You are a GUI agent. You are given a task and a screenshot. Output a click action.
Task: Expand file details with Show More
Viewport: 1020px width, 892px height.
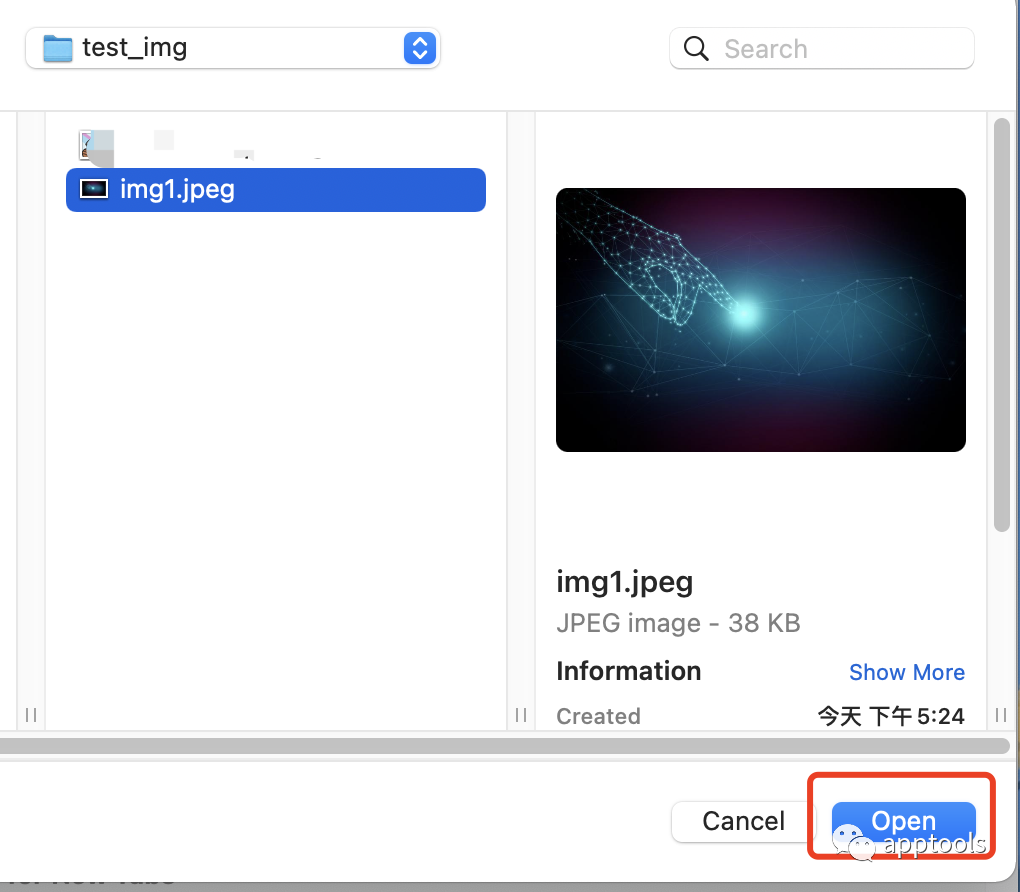[x=906, y=672]
